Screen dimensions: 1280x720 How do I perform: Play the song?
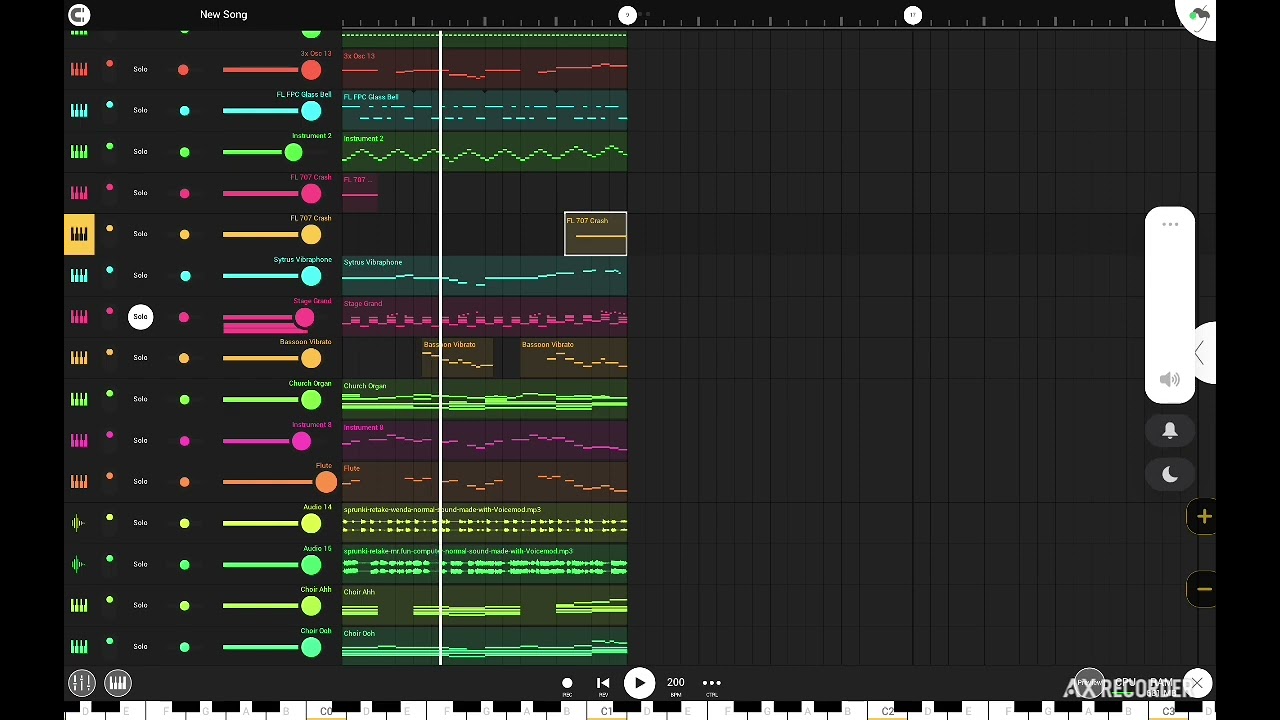click(639, 683)
